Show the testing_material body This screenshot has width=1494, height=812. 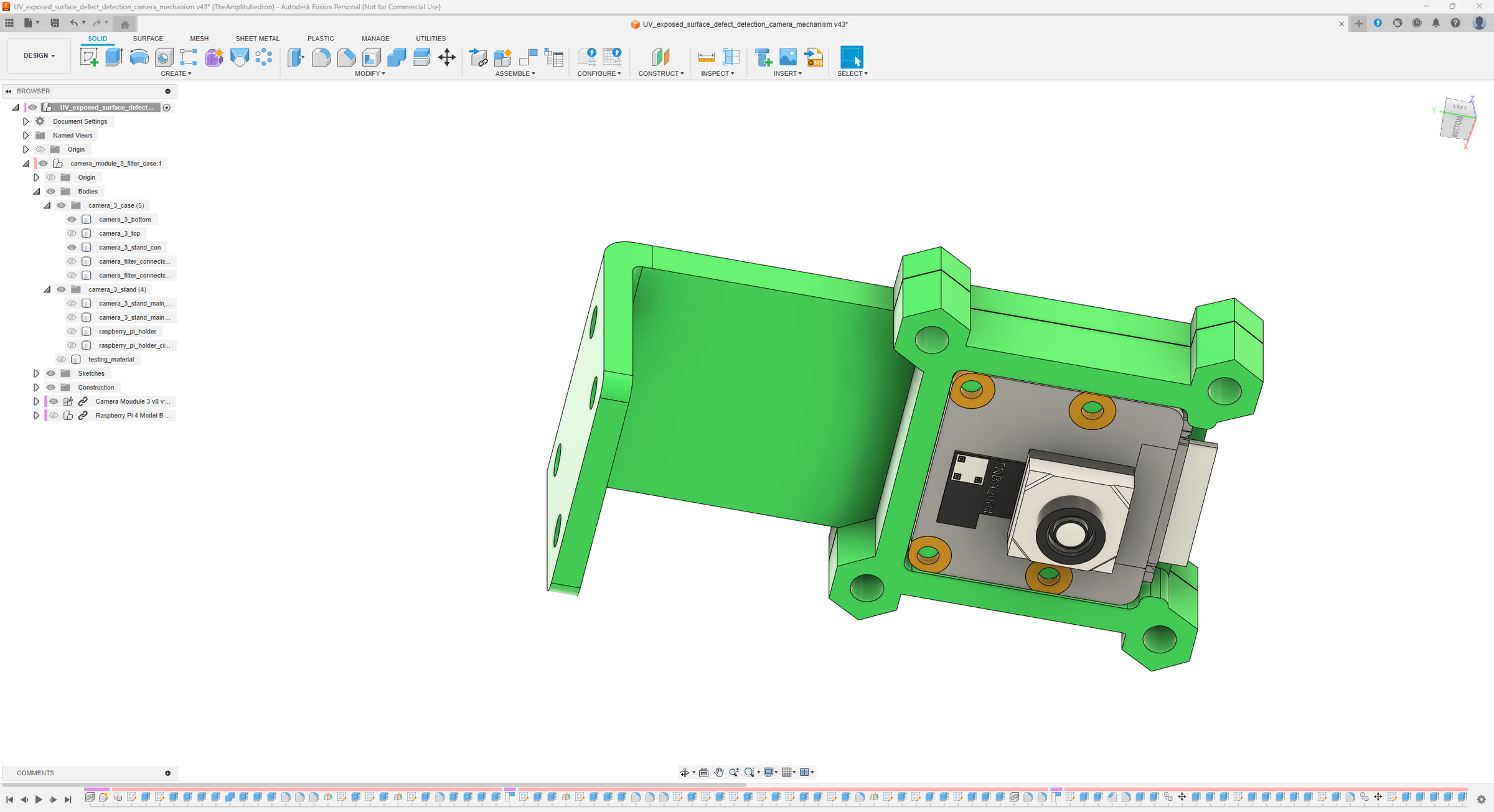pos(61,360)
